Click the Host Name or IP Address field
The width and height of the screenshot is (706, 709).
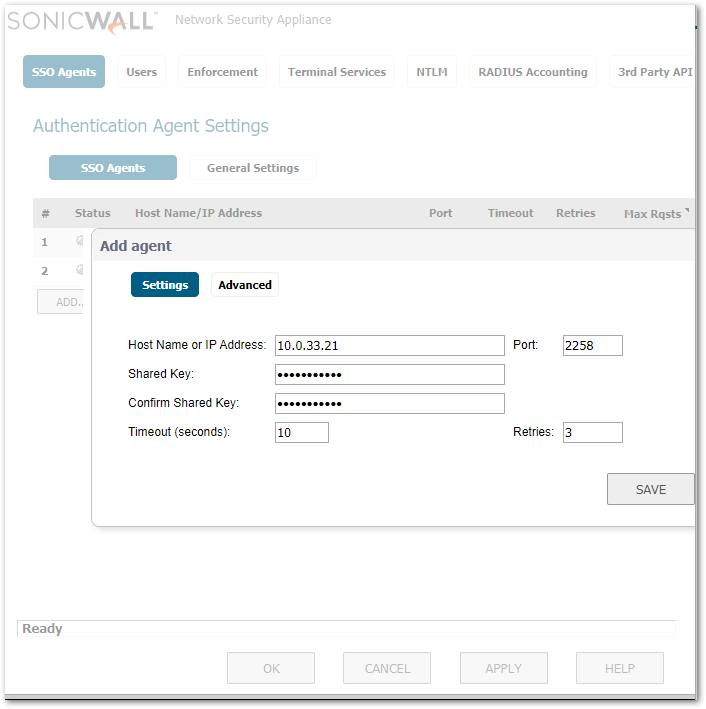(389, 345)
